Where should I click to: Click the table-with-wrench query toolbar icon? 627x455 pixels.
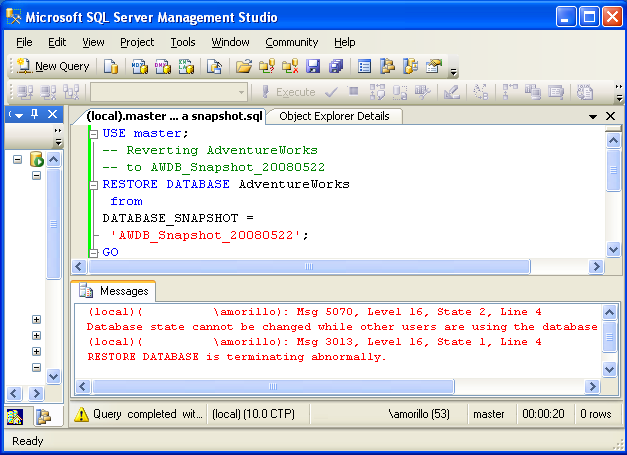(423, 92)
